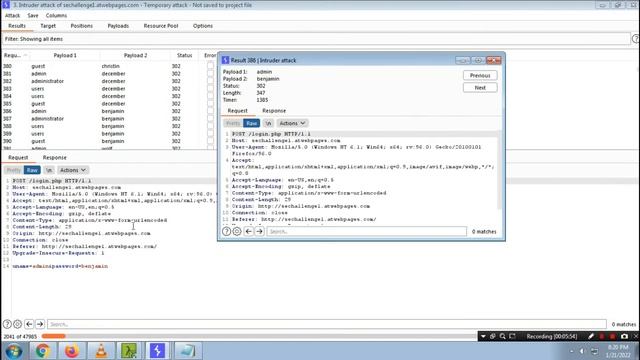
Task: Tick Error checkbox for request 380
Action: tap(210, 66)
